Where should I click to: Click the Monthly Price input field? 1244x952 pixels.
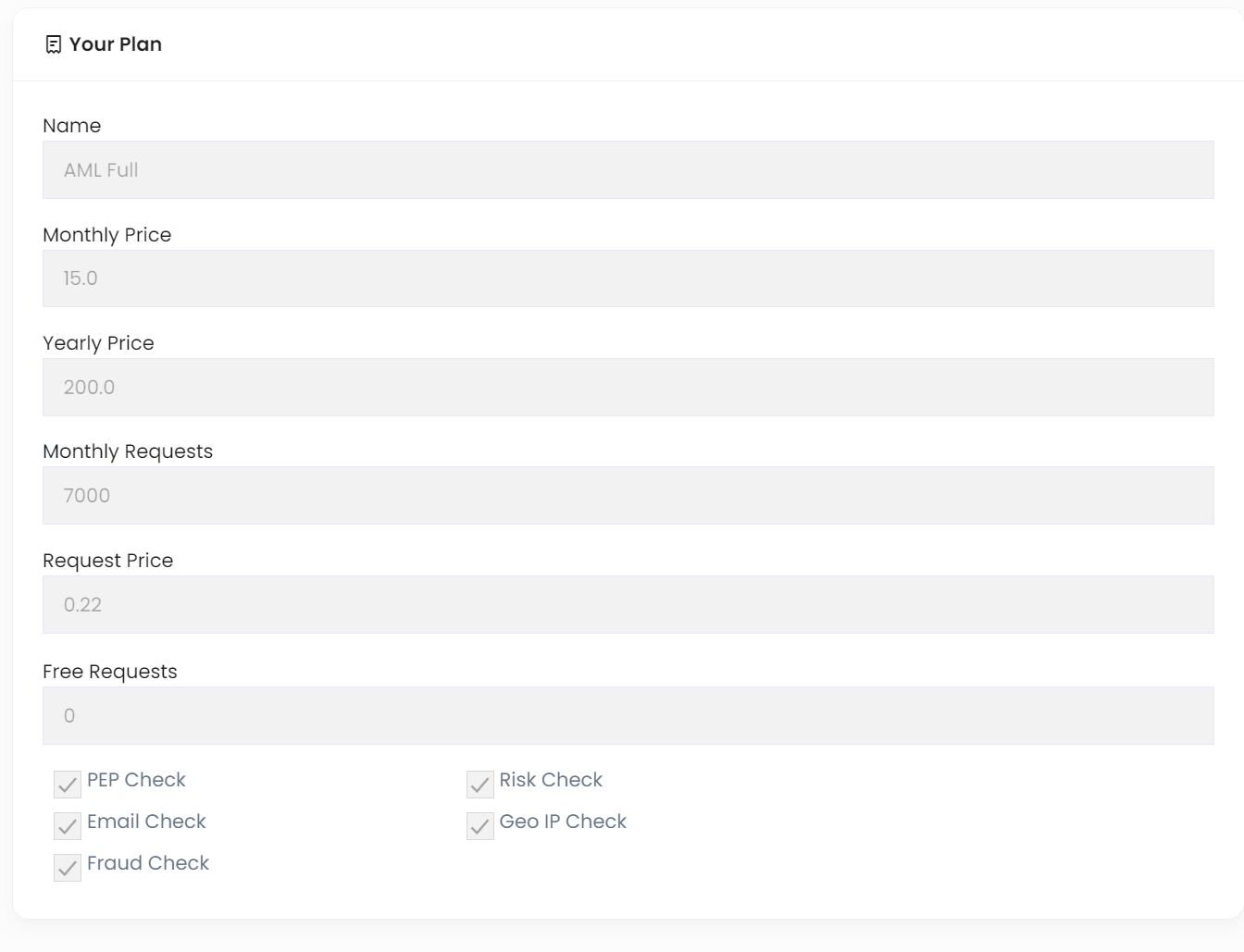pyautogui.click(x=628, y=278)
